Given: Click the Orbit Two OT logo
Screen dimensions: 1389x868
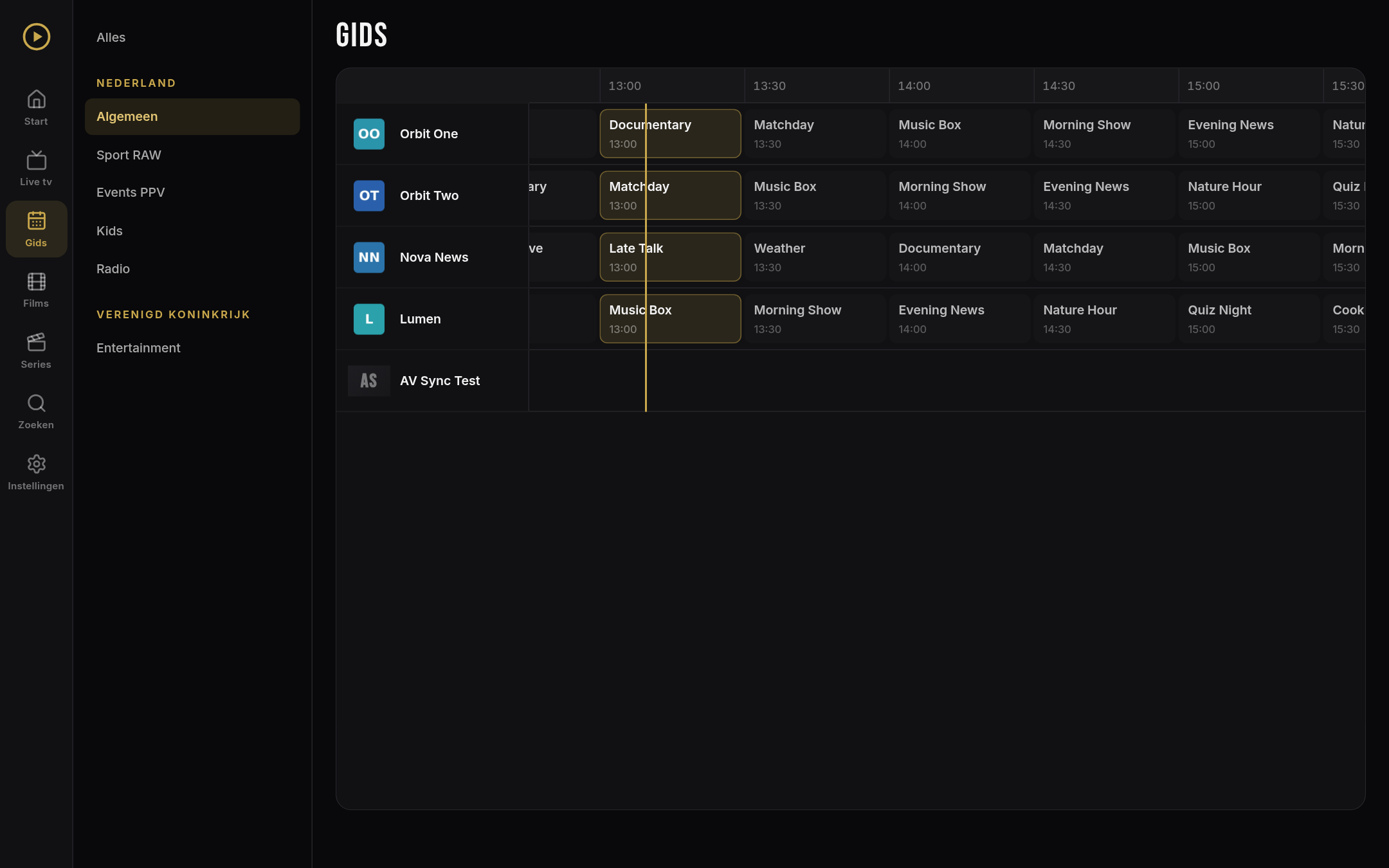Looking at the screenshot, I should tap(369, 195).
